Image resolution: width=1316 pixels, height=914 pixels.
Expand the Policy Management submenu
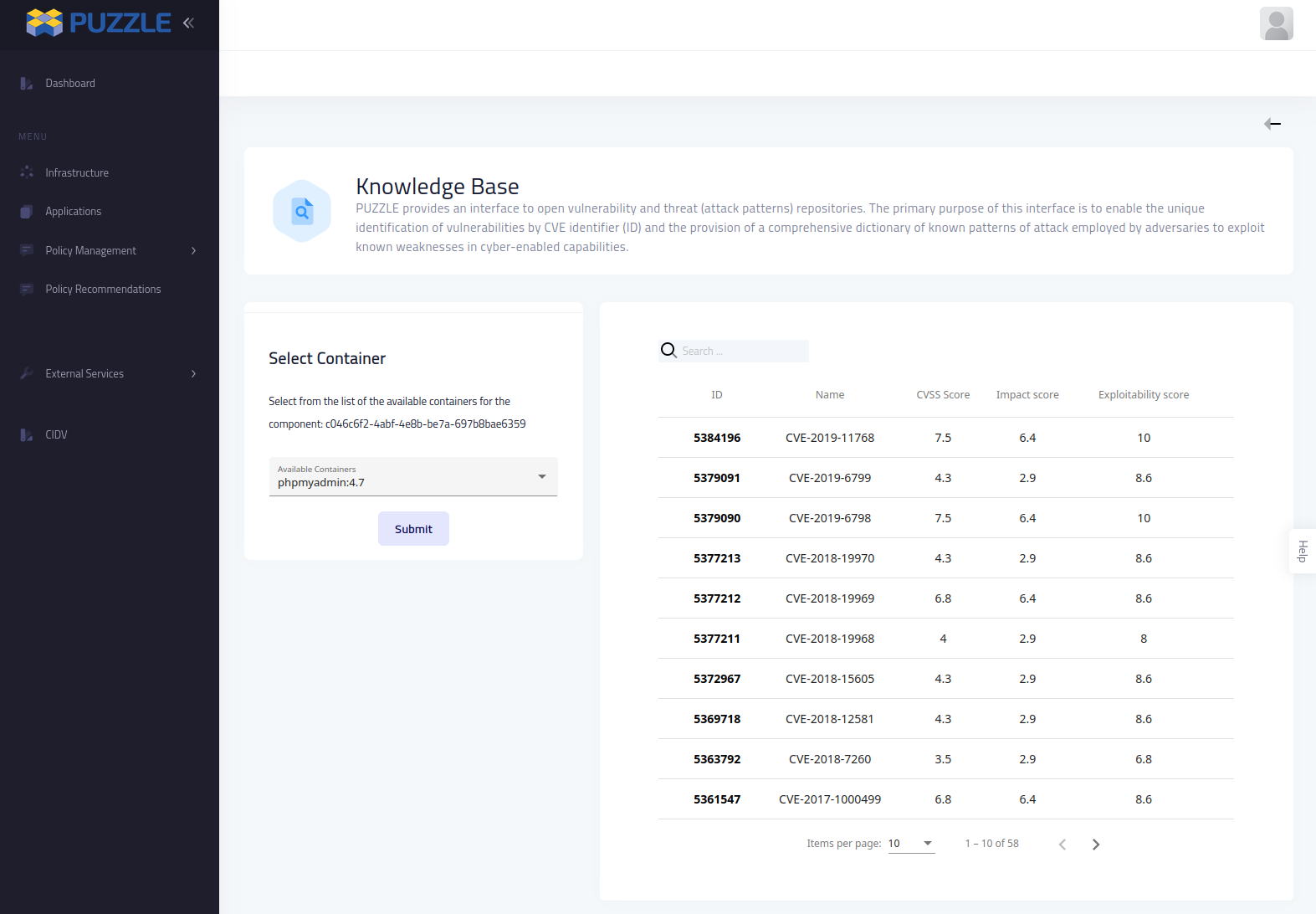coord(193,250)
